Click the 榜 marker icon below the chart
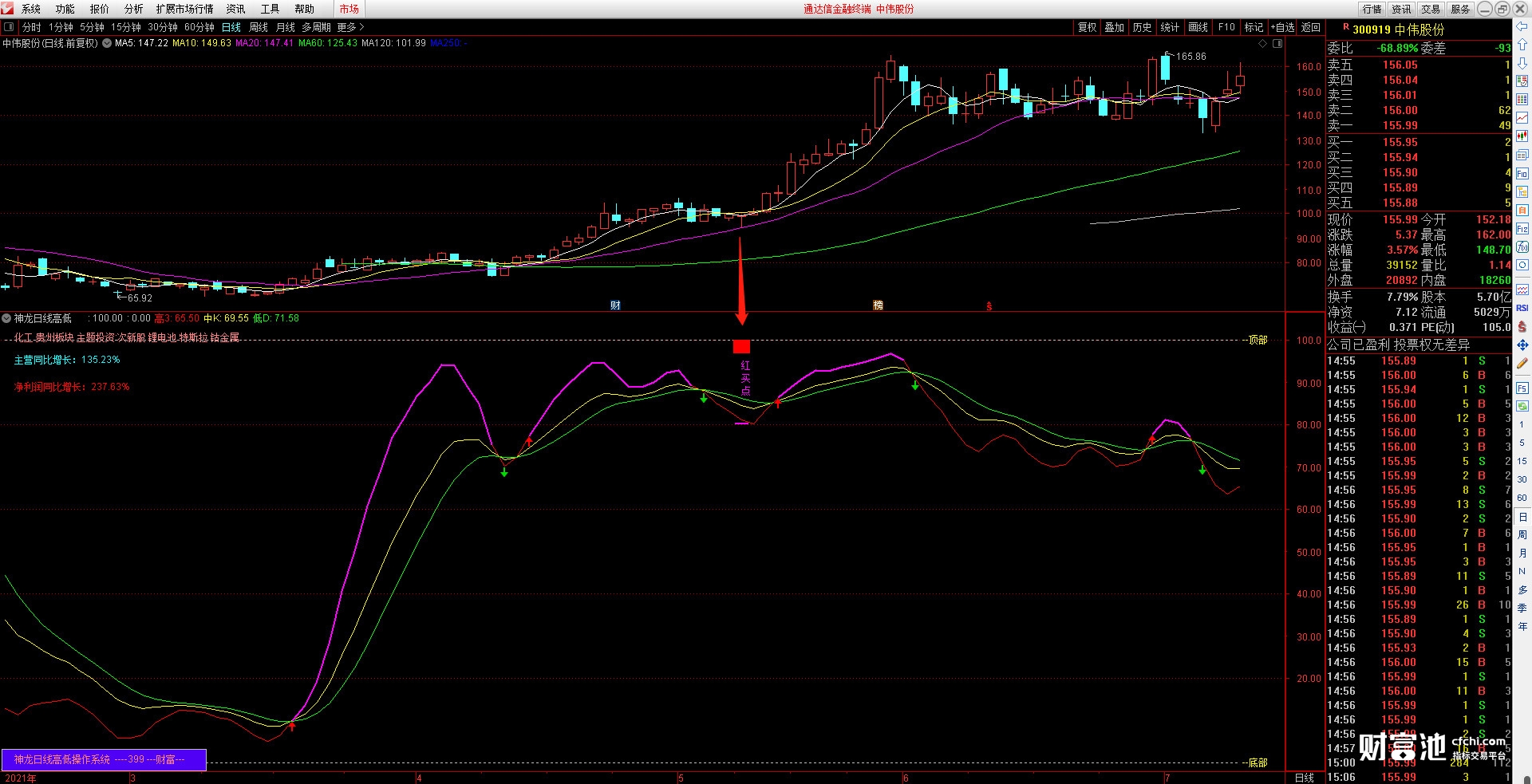Image resolution: width=1532 pixels, height=784 pixels. [878, 305]
